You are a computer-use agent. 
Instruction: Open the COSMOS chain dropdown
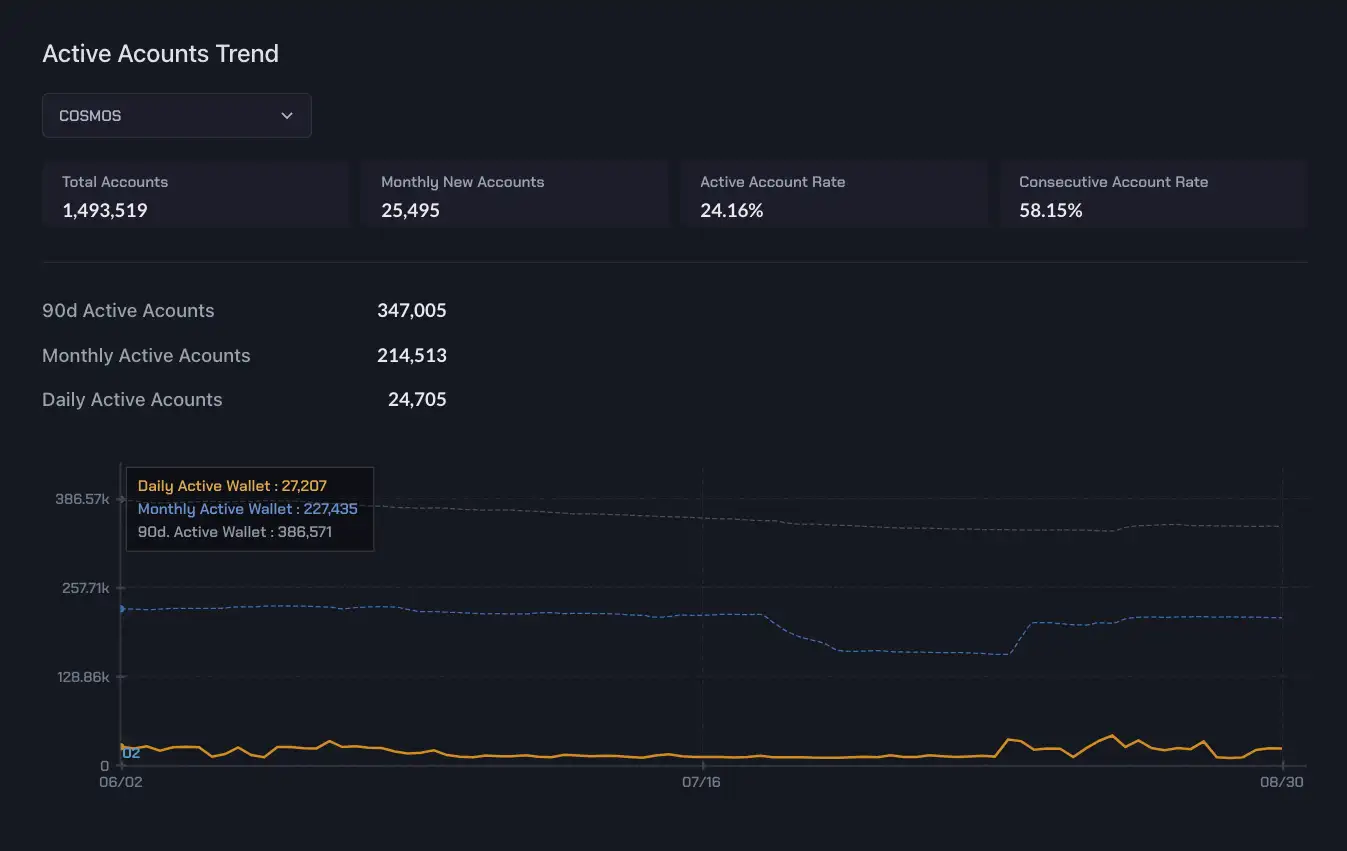tap(176, 116)
